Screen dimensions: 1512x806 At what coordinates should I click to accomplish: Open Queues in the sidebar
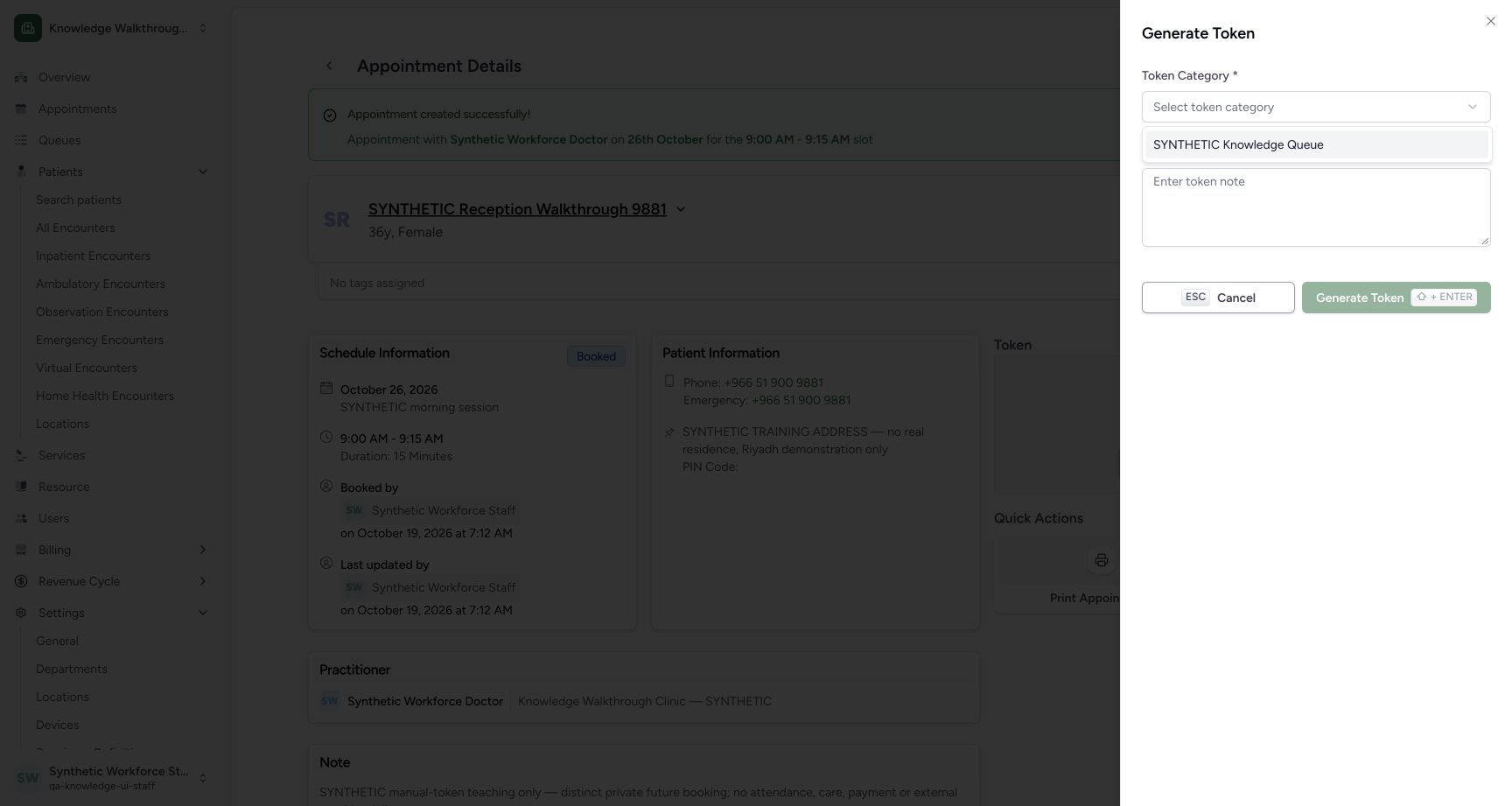point(59,140)
